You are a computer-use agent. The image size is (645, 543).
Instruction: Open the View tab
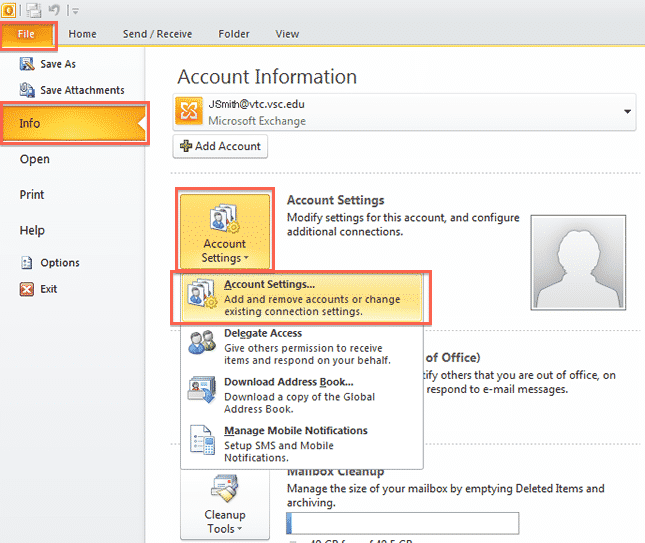tap(287, 34)
